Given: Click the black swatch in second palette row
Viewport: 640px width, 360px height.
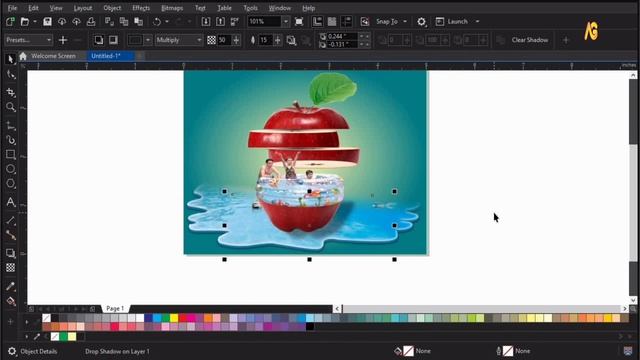Looking at the screenshot, I should 310,327.
